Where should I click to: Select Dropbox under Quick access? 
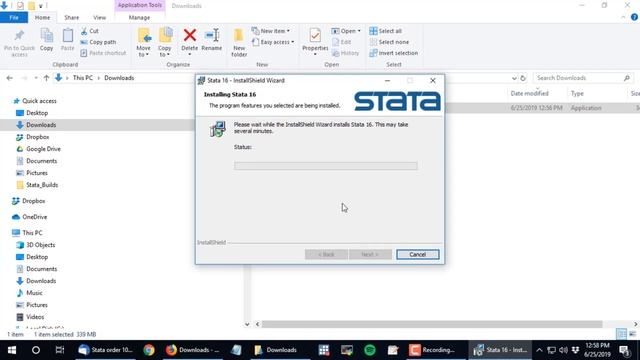tap(38, 137)
